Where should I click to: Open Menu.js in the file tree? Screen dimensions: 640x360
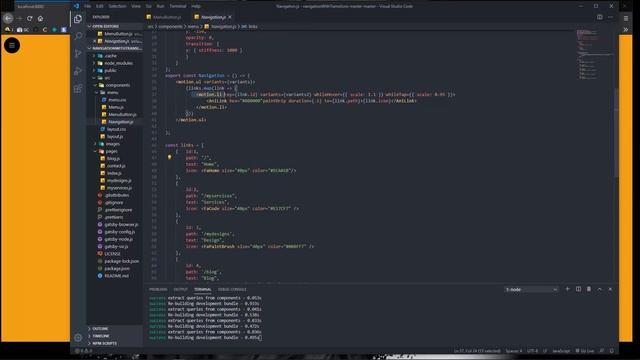coord(116,107)
